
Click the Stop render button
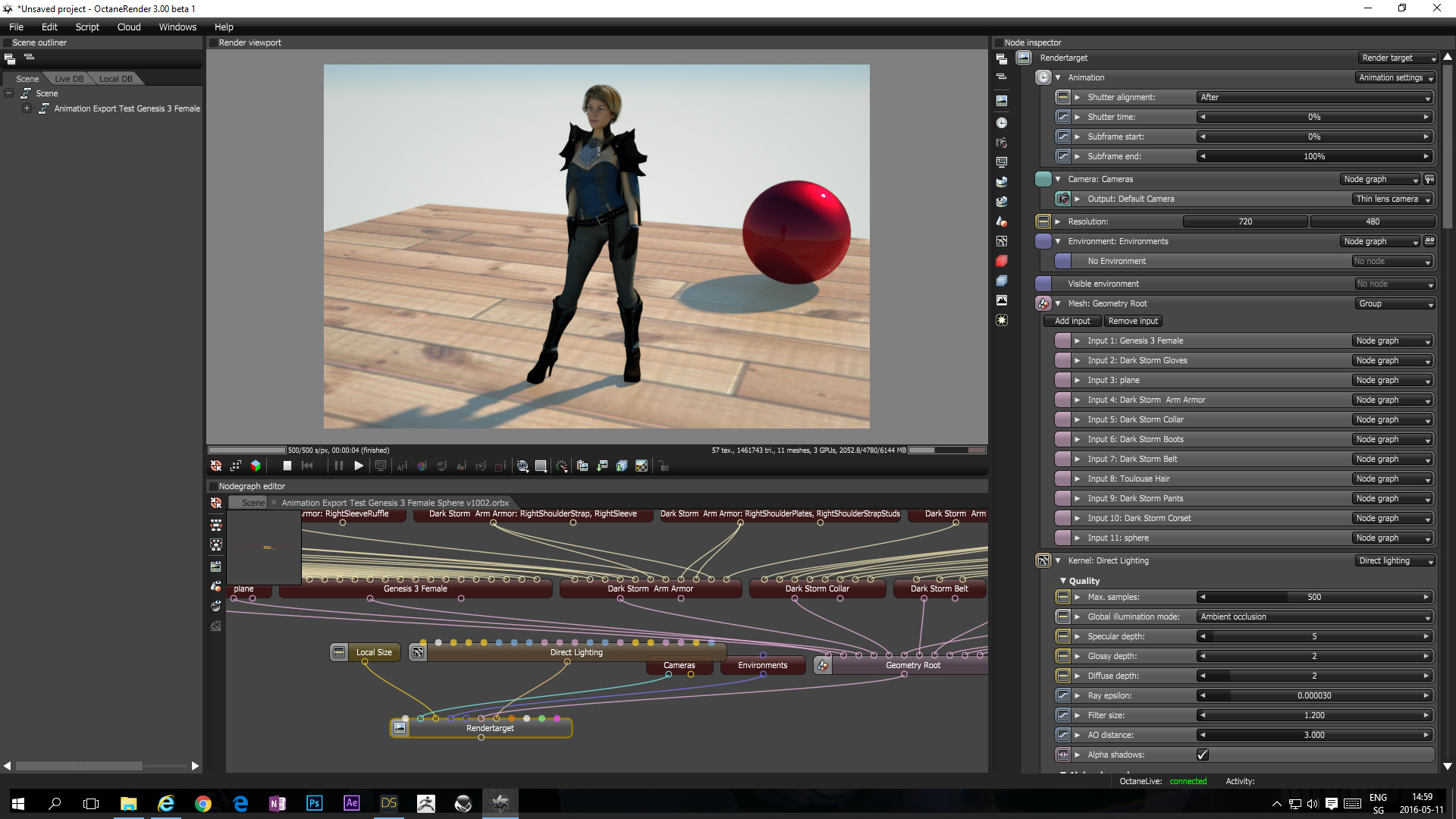(x=287, y=466)
